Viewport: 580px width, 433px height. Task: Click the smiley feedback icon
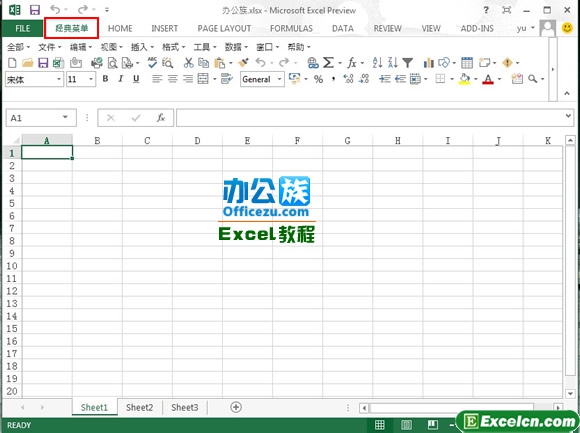[567, 28]
